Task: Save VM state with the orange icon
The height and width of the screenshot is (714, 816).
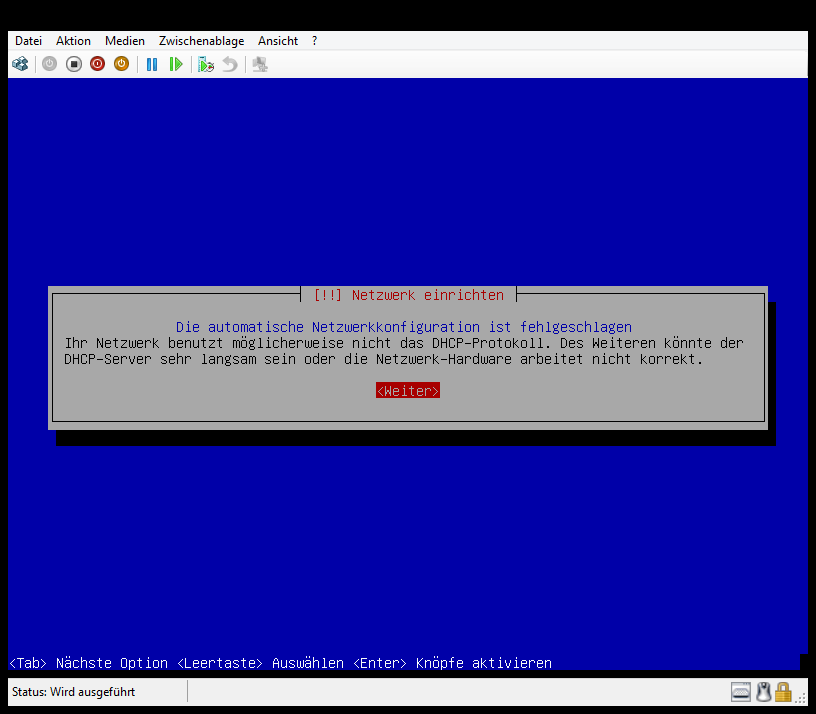Action: tap(121, 64)
